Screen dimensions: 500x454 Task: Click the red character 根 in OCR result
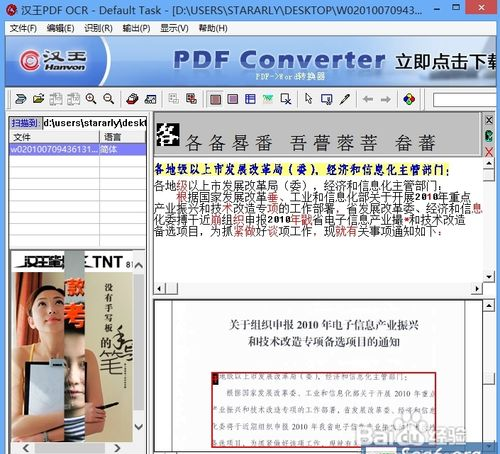coord(182,197)
